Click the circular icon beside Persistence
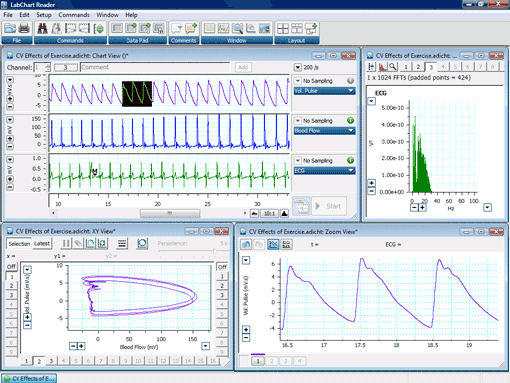The image size is (510, 383). (x=142, y=244)
